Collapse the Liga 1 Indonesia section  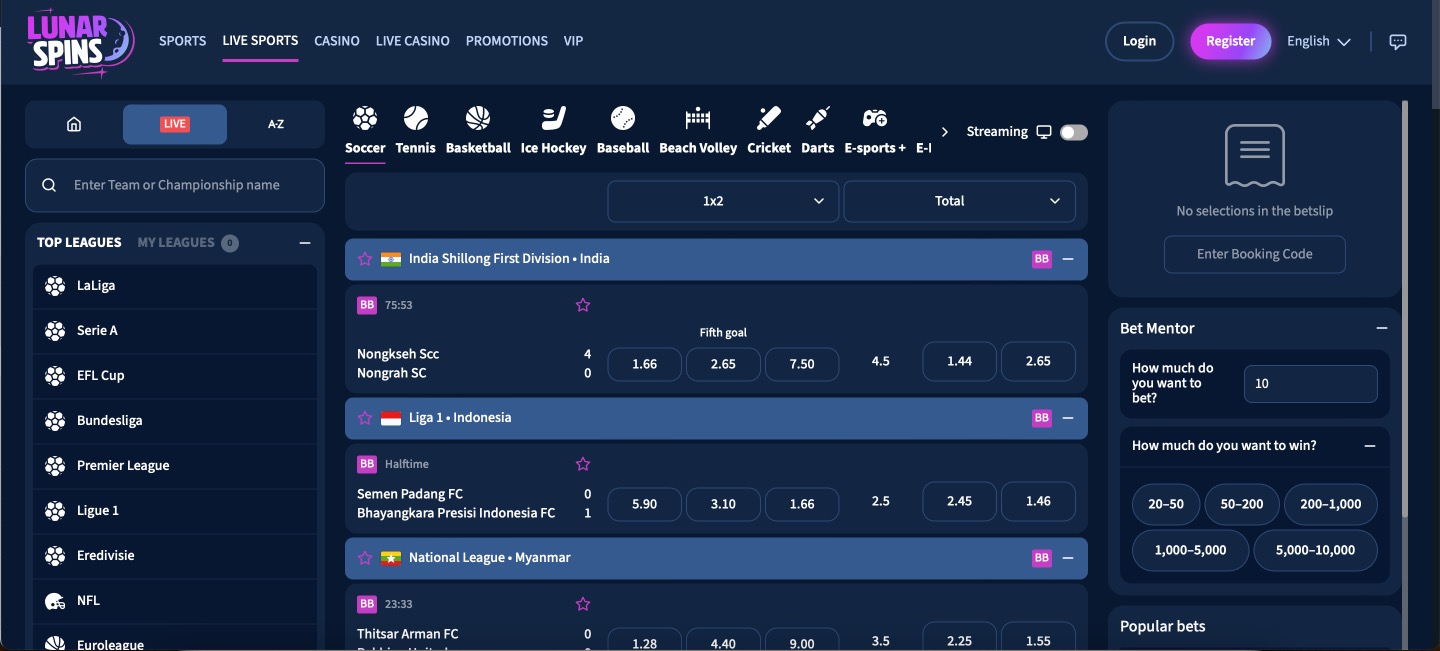click(x=1068, y=418)
